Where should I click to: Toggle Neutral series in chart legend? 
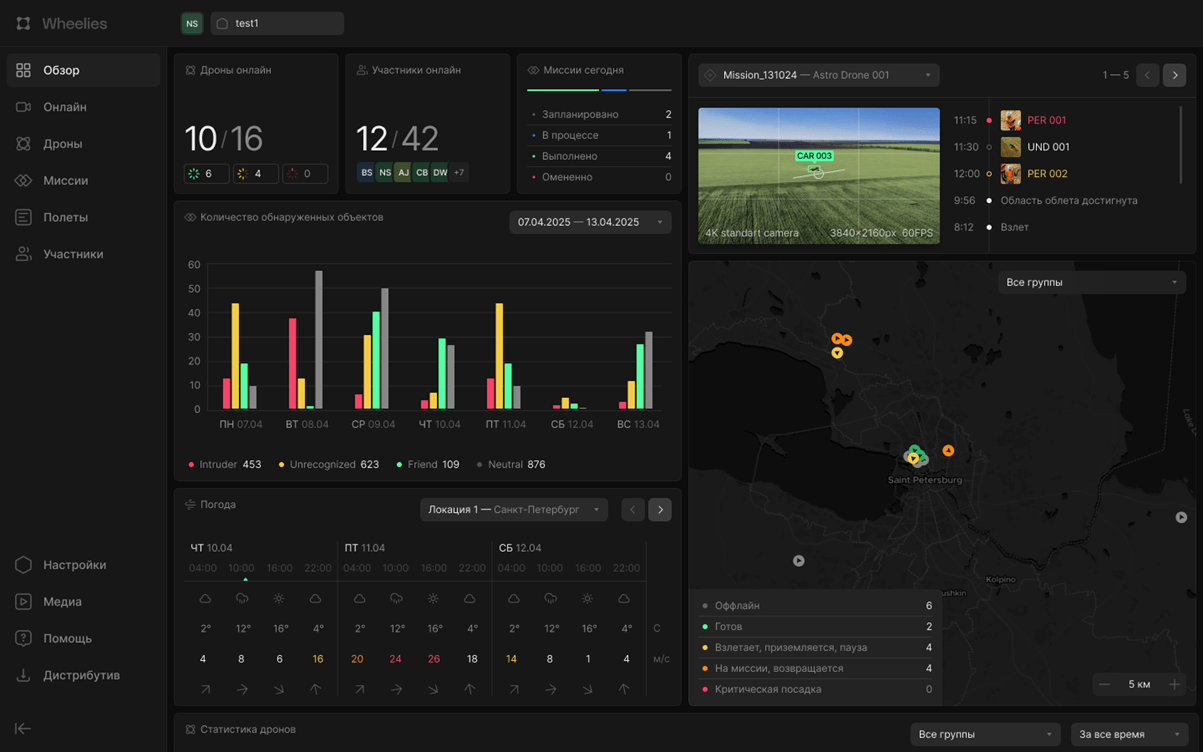[x=510, y=464]
